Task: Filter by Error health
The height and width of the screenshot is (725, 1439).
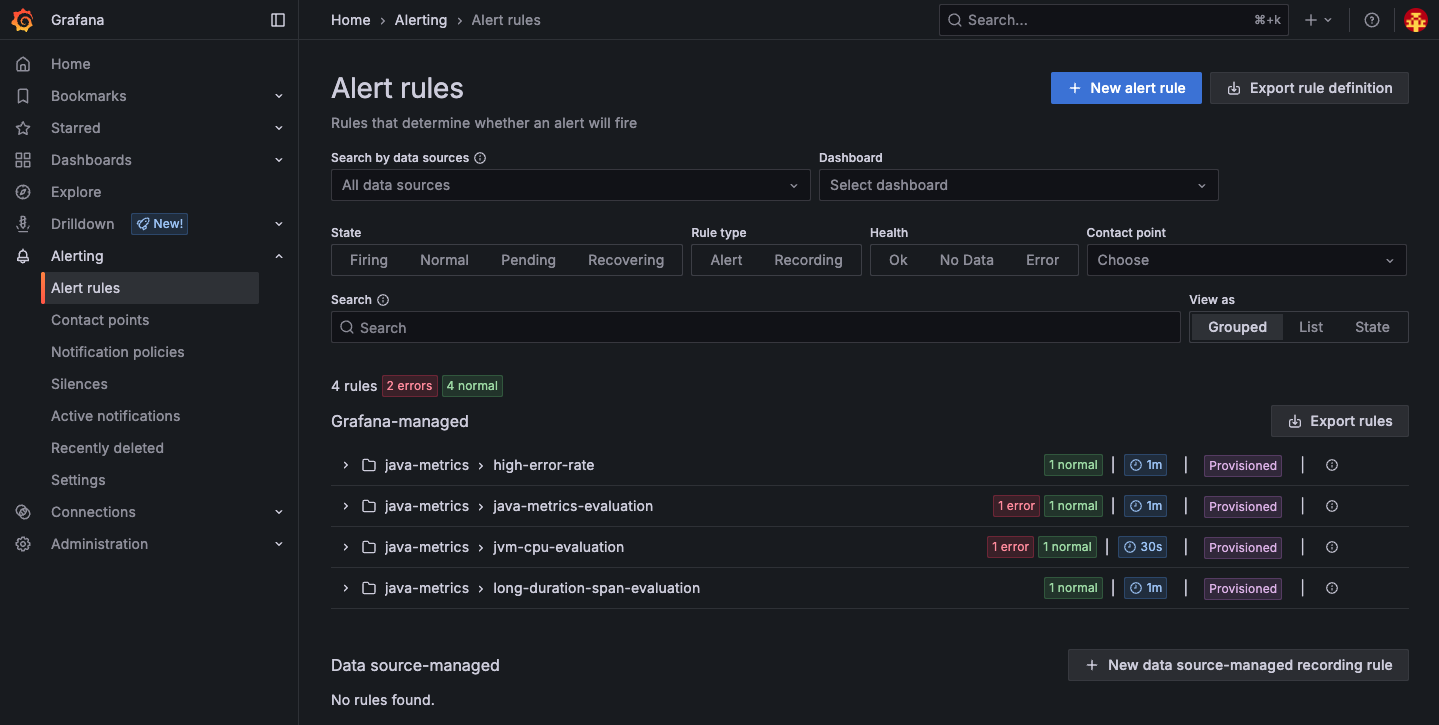Action: point(1042,260)
